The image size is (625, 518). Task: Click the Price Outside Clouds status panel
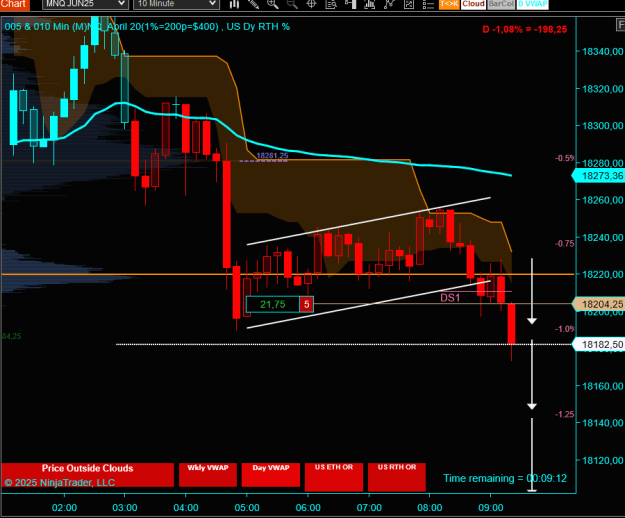coord(87,475)
